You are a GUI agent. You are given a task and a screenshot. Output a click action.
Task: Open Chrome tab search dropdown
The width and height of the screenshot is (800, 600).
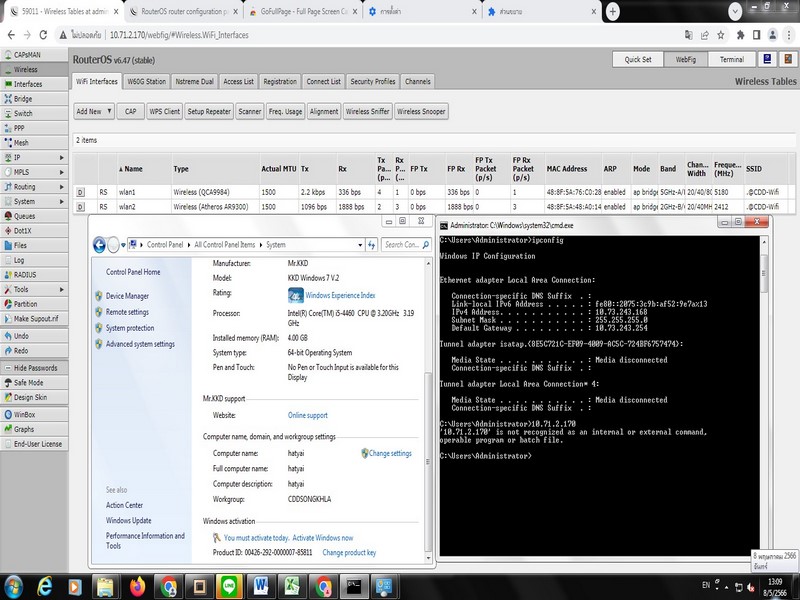pyautogui.click(x=735, y=11)
